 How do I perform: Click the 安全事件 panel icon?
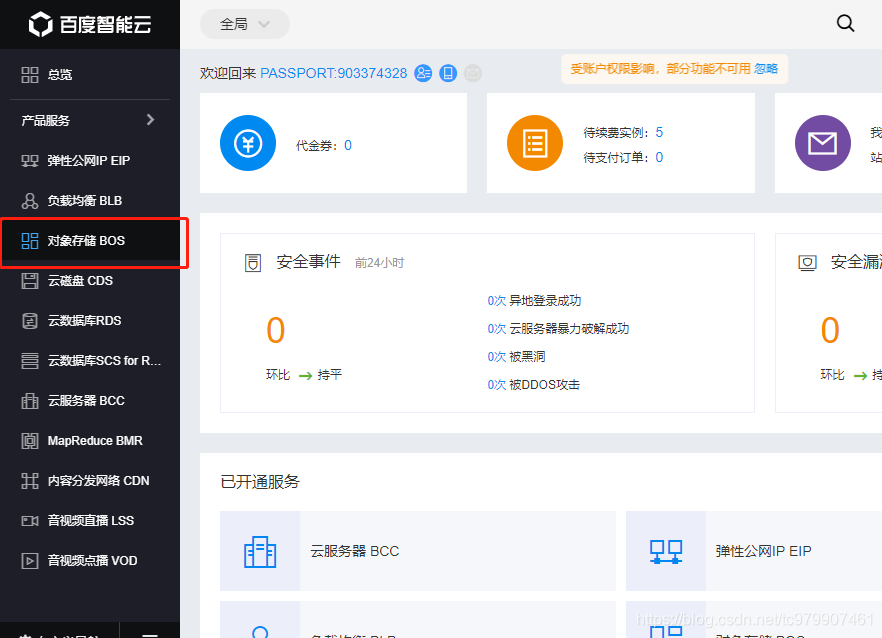(x=253, y=263)
